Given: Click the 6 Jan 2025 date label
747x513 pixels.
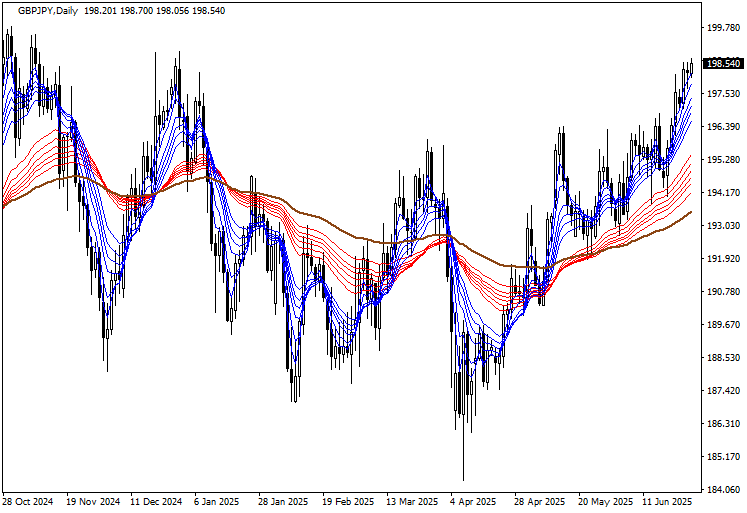Looking at the screenshot, I should pos(217,502).
